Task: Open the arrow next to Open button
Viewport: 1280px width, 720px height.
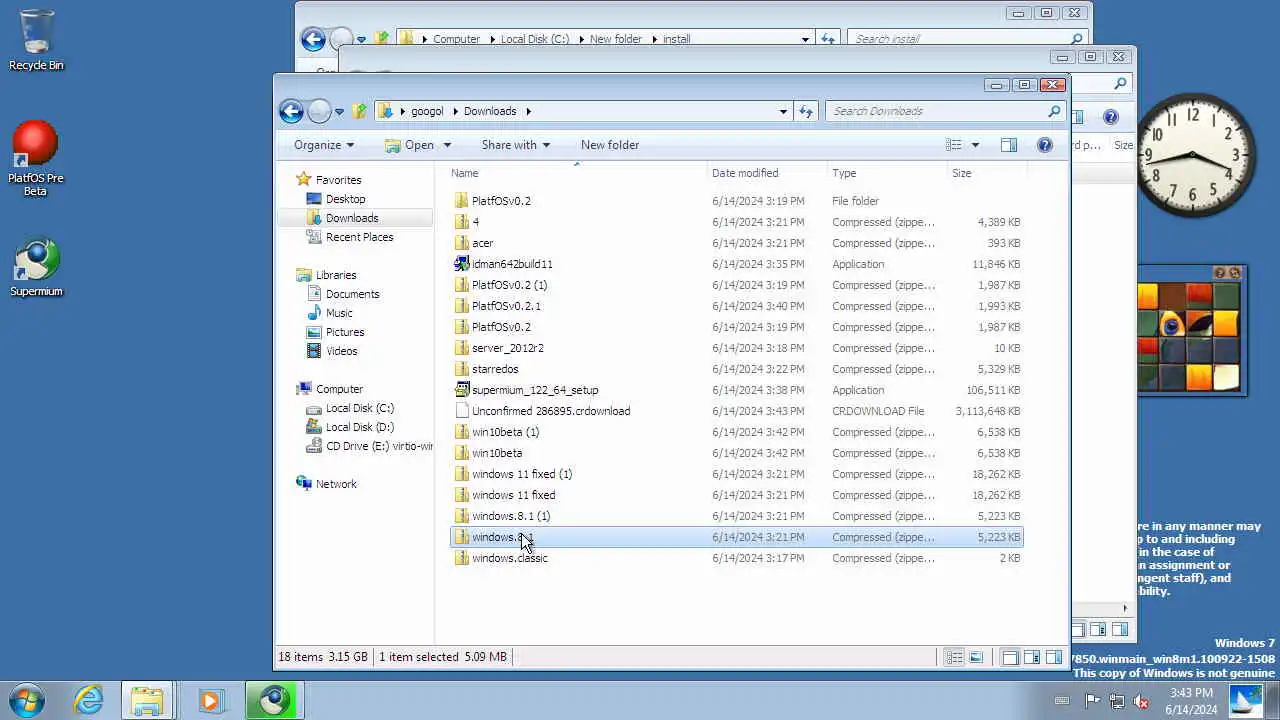Action: [447, 145]
